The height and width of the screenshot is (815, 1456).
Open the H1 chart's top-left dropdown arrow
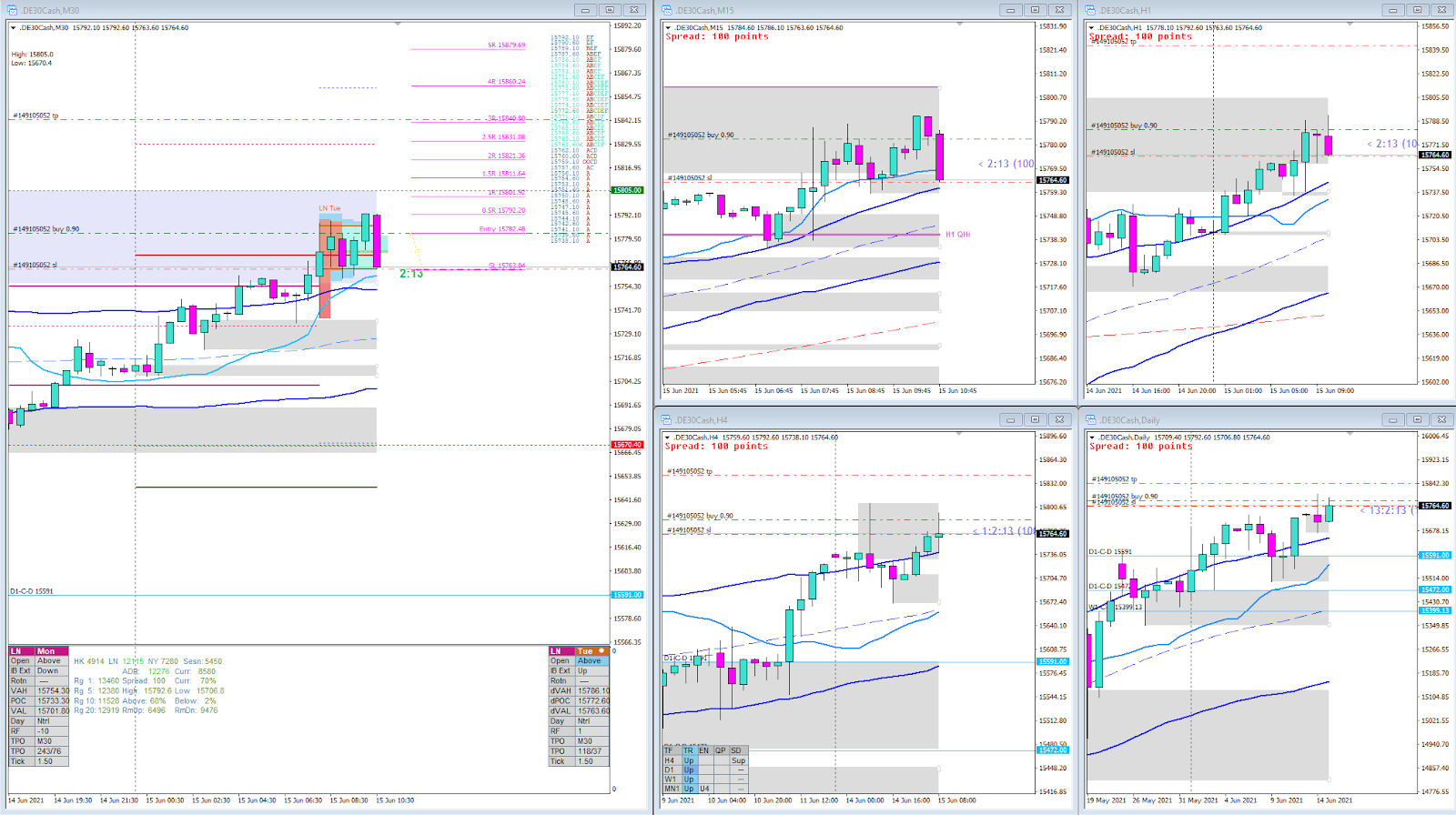pos(1091,28)
